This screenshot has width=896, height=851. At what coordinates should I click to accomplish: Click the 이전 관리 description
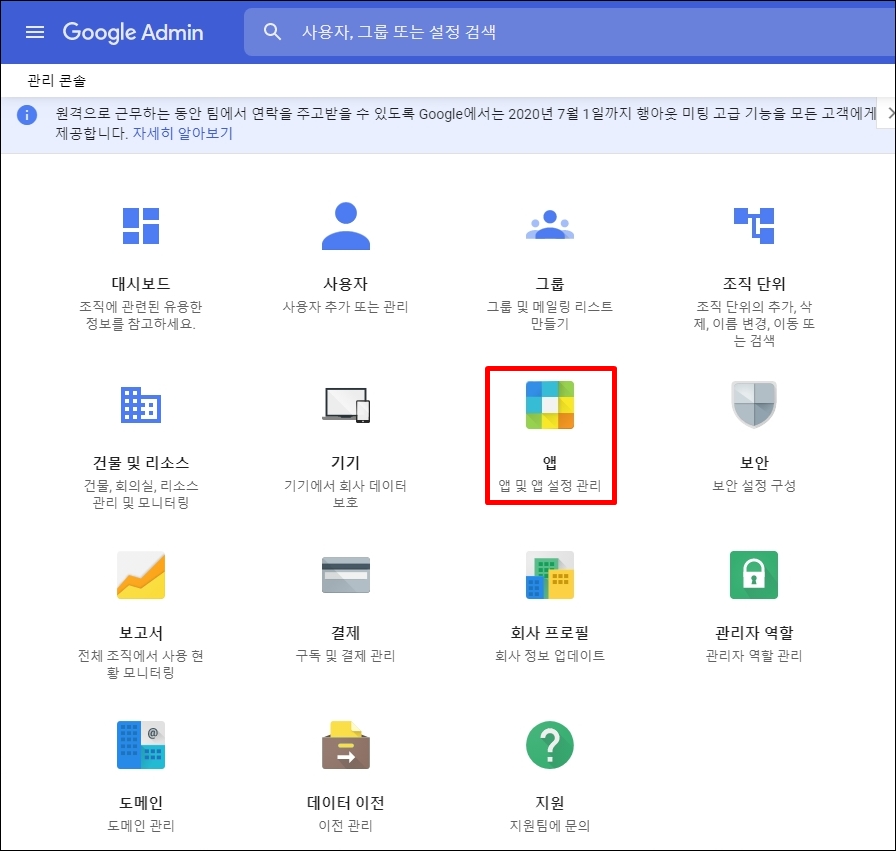(x=345, y=826)
